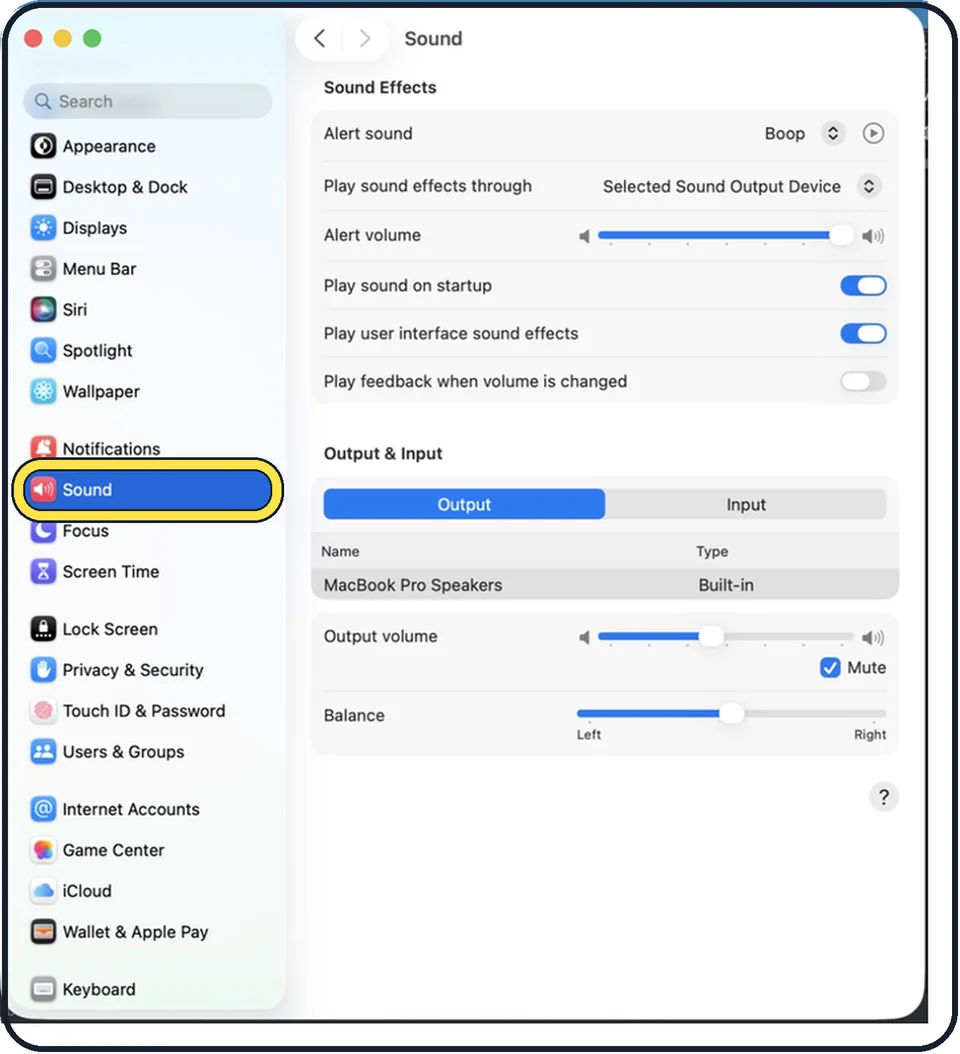Open the Wallpaper icon
The height and width of the screenshot is (1054, 960).
pyautogui.click(x=44, y=391)
